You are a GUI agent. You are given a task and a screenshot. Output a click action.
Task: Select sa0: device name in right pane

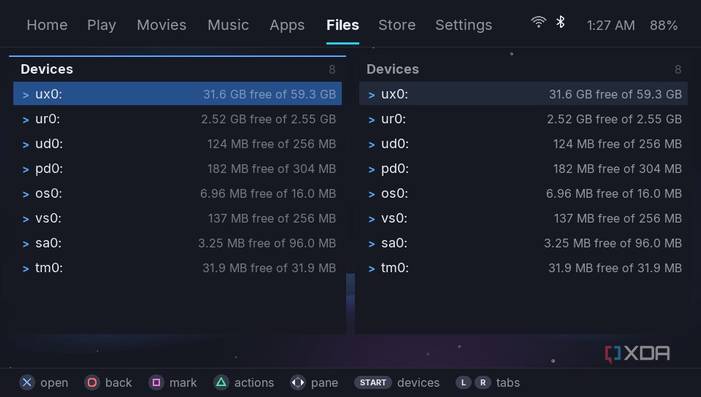(394, 243)
